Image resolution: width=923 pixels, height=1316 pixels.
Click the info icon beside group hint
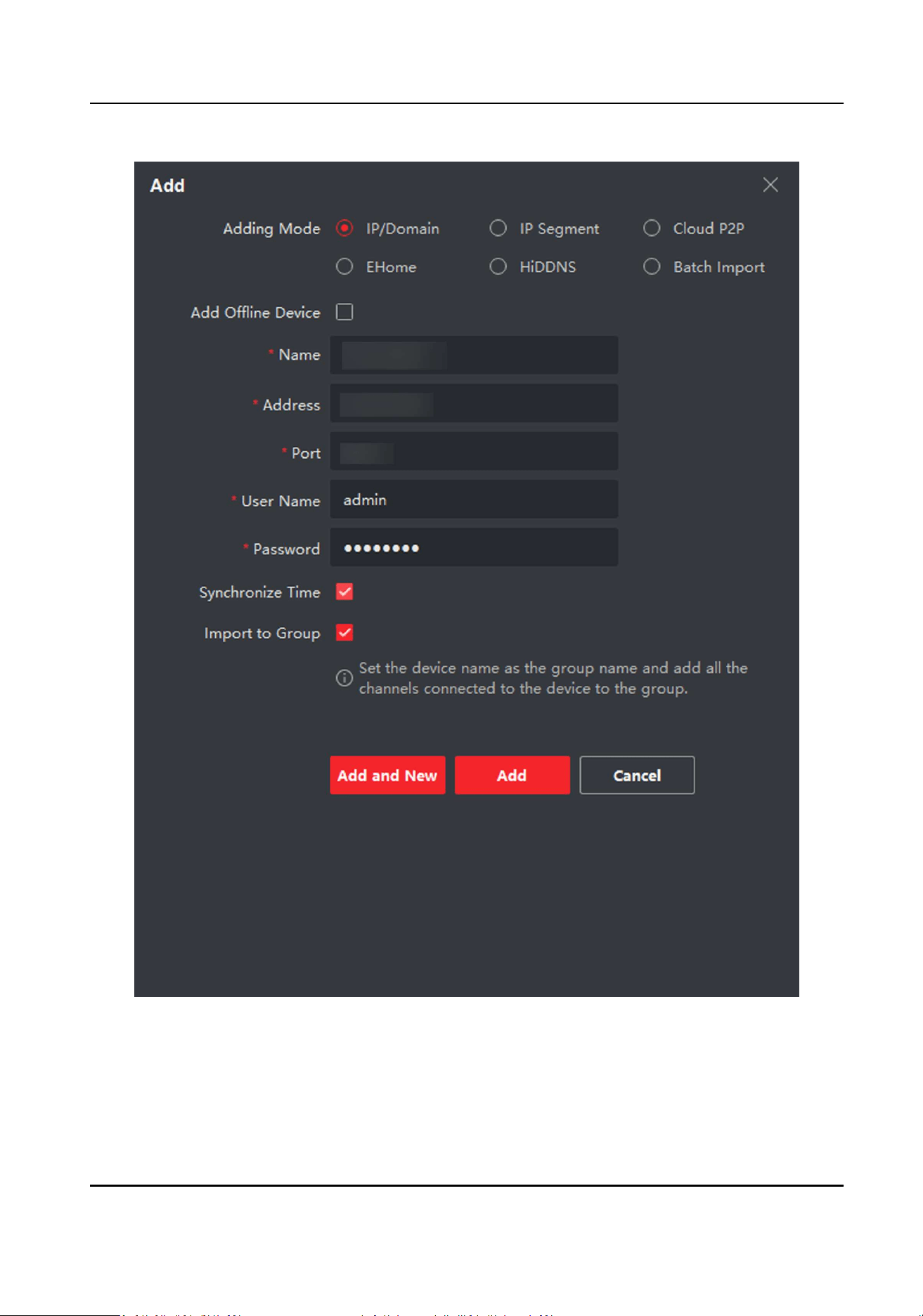click(344, 678)
